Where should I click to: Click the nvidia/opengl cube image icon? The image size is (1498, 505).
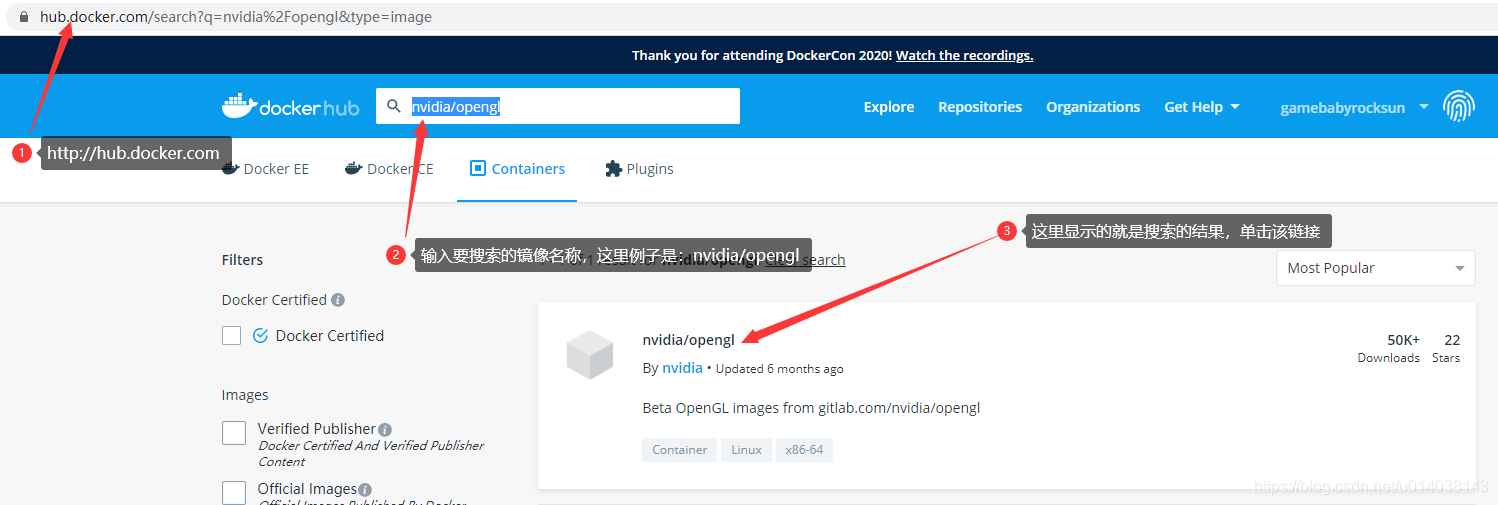[589, 355]
